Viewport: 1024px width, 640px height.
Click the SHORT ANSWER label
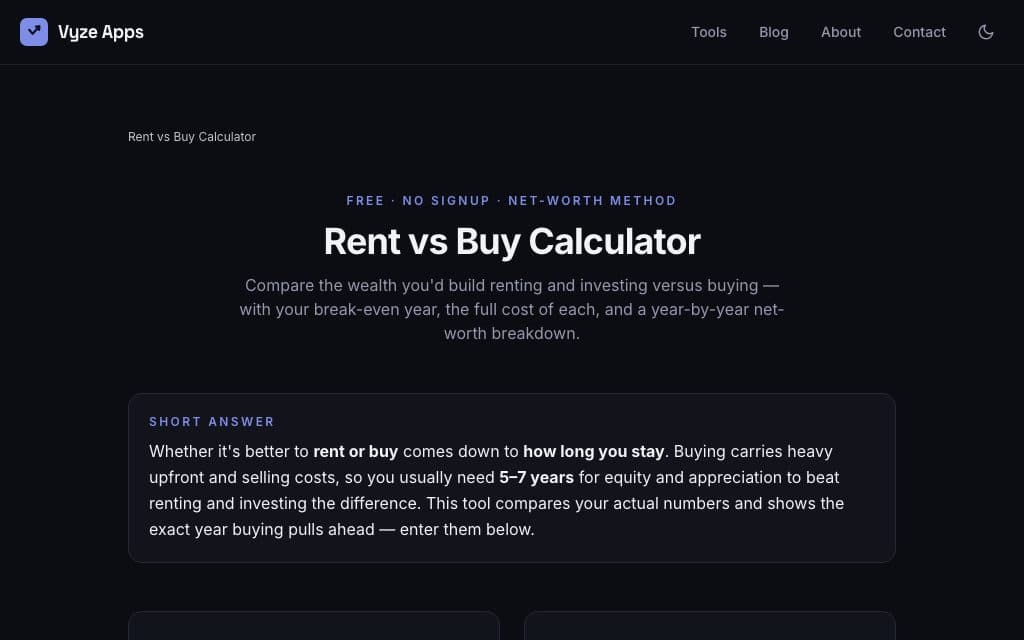tap(212, 421)
